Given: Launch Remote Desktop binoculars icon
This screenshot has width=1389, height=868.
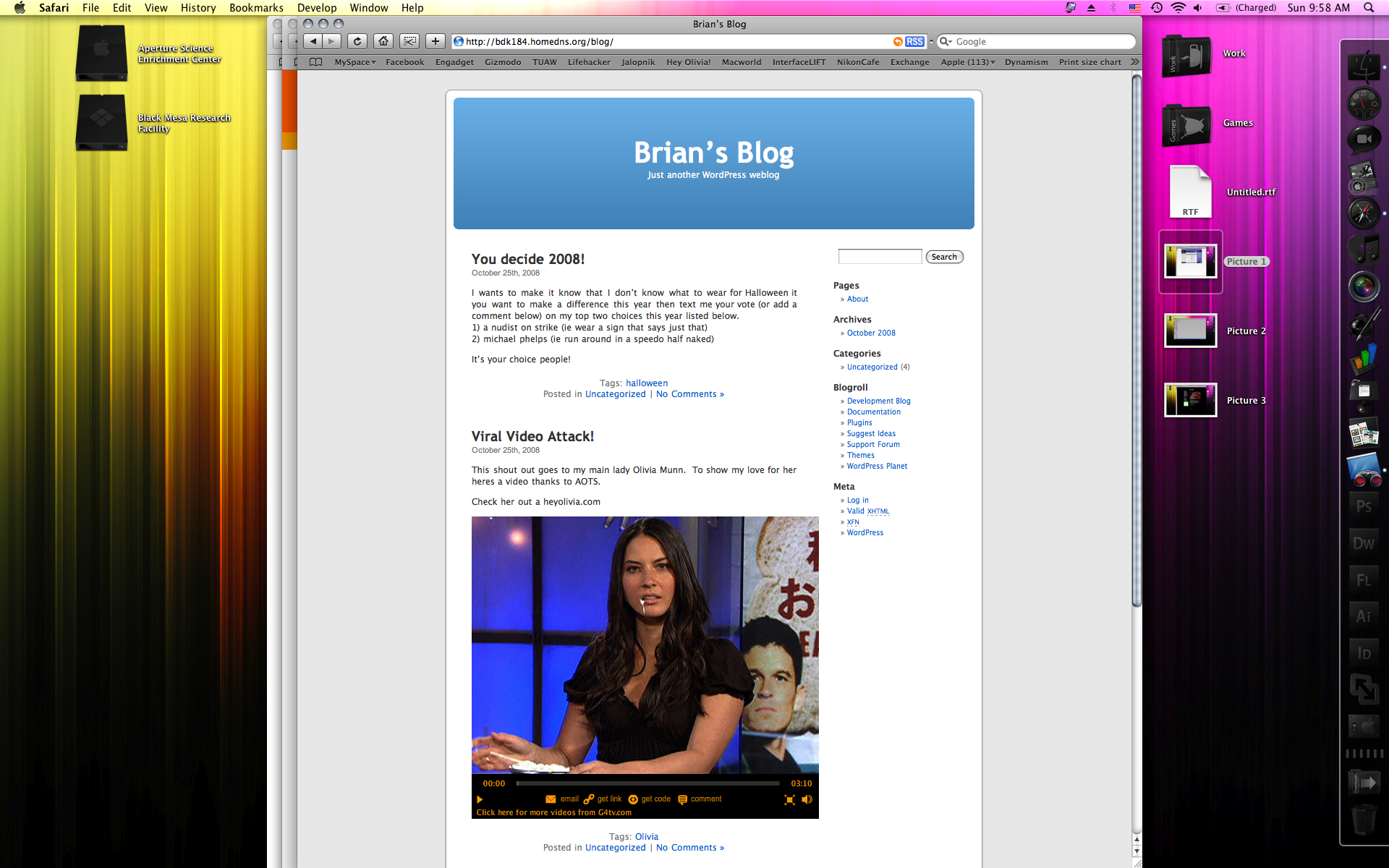Looking at the screenshot, I should pyautogui.click(x=1364, y=470).
